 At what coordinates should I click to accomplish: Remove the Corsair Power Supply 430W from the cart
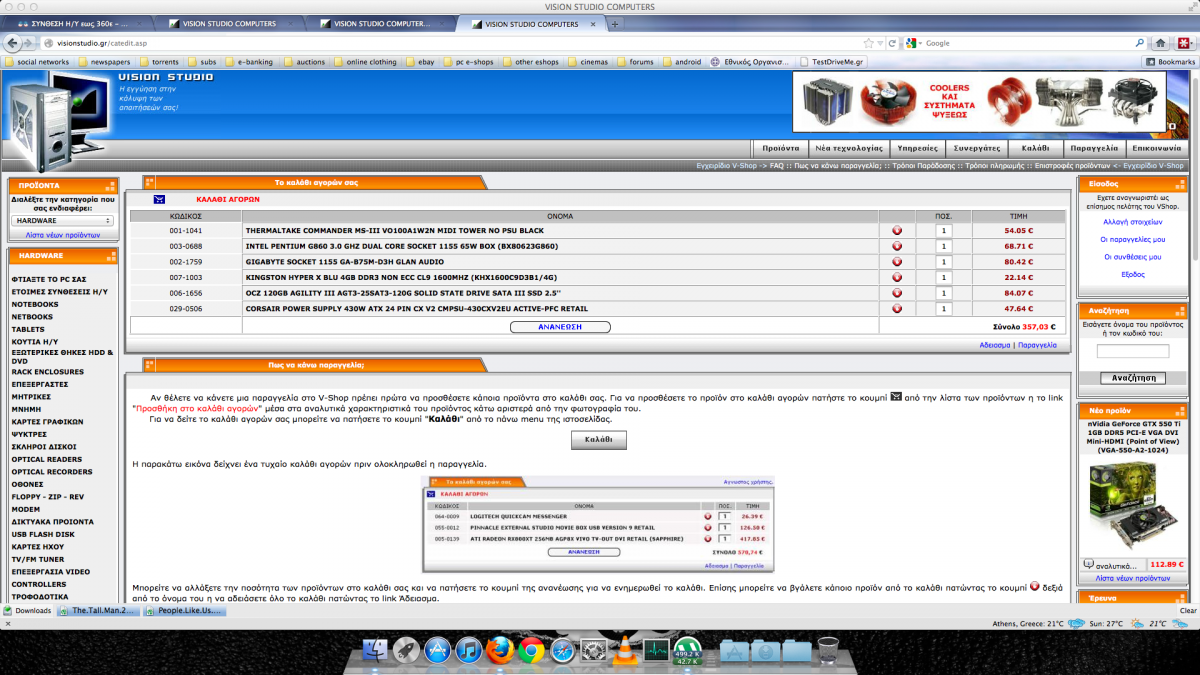coord(897,309)
